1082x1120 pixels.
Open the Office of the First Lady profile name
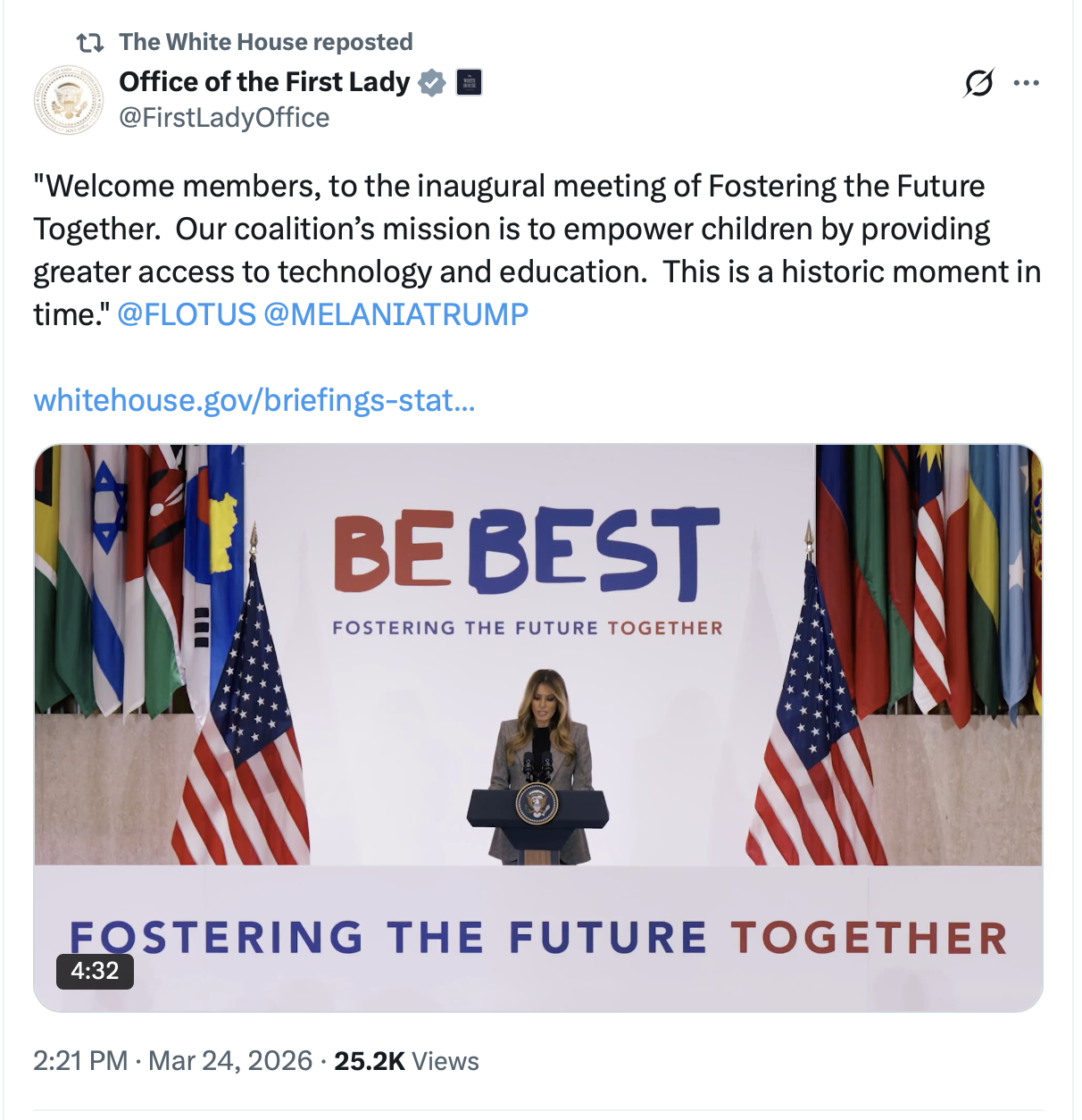[264, 82]
